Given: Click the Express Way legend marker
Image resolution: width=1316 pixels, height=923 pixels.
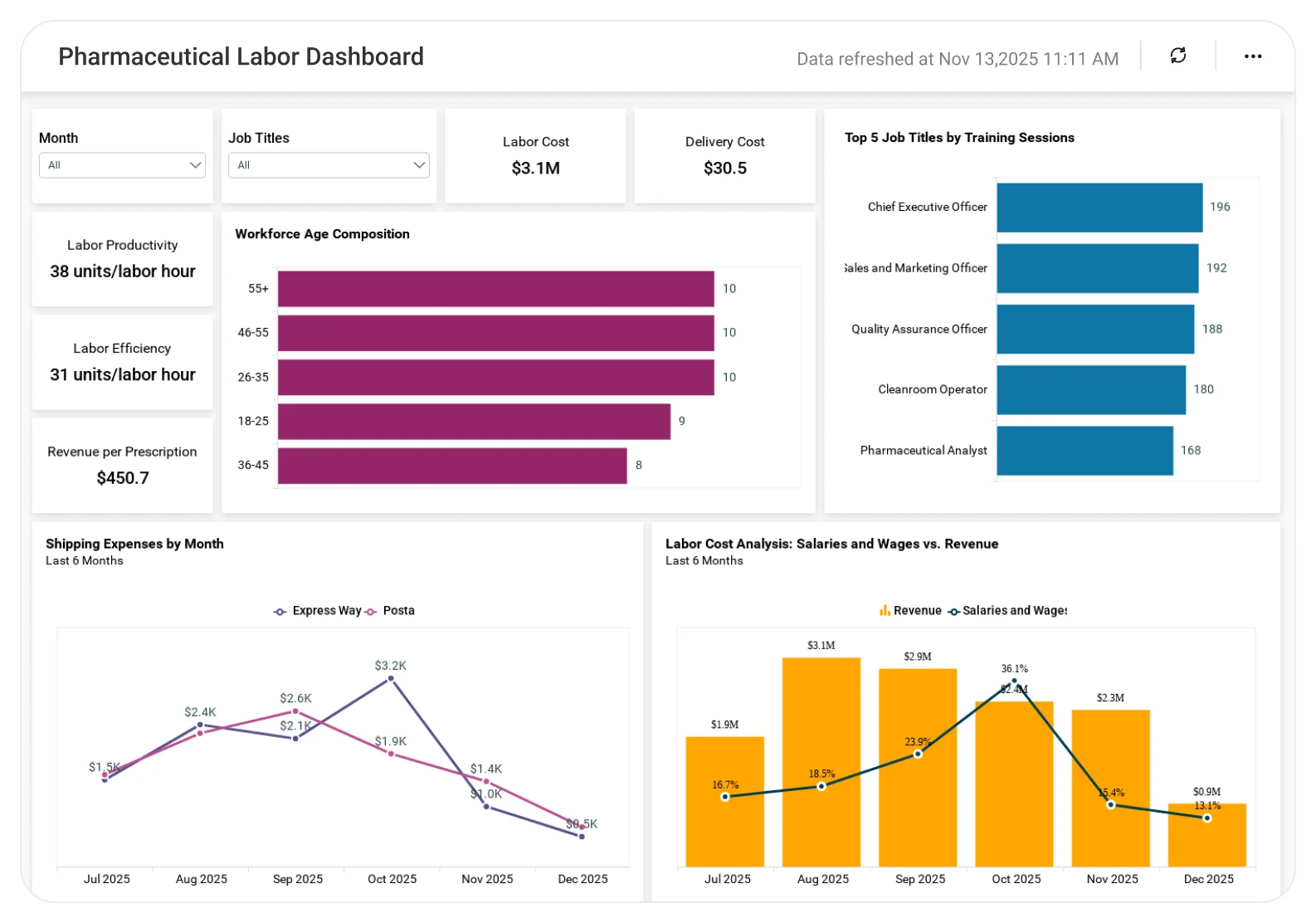Looking at the screenshot, I should (x=280, y=611).
